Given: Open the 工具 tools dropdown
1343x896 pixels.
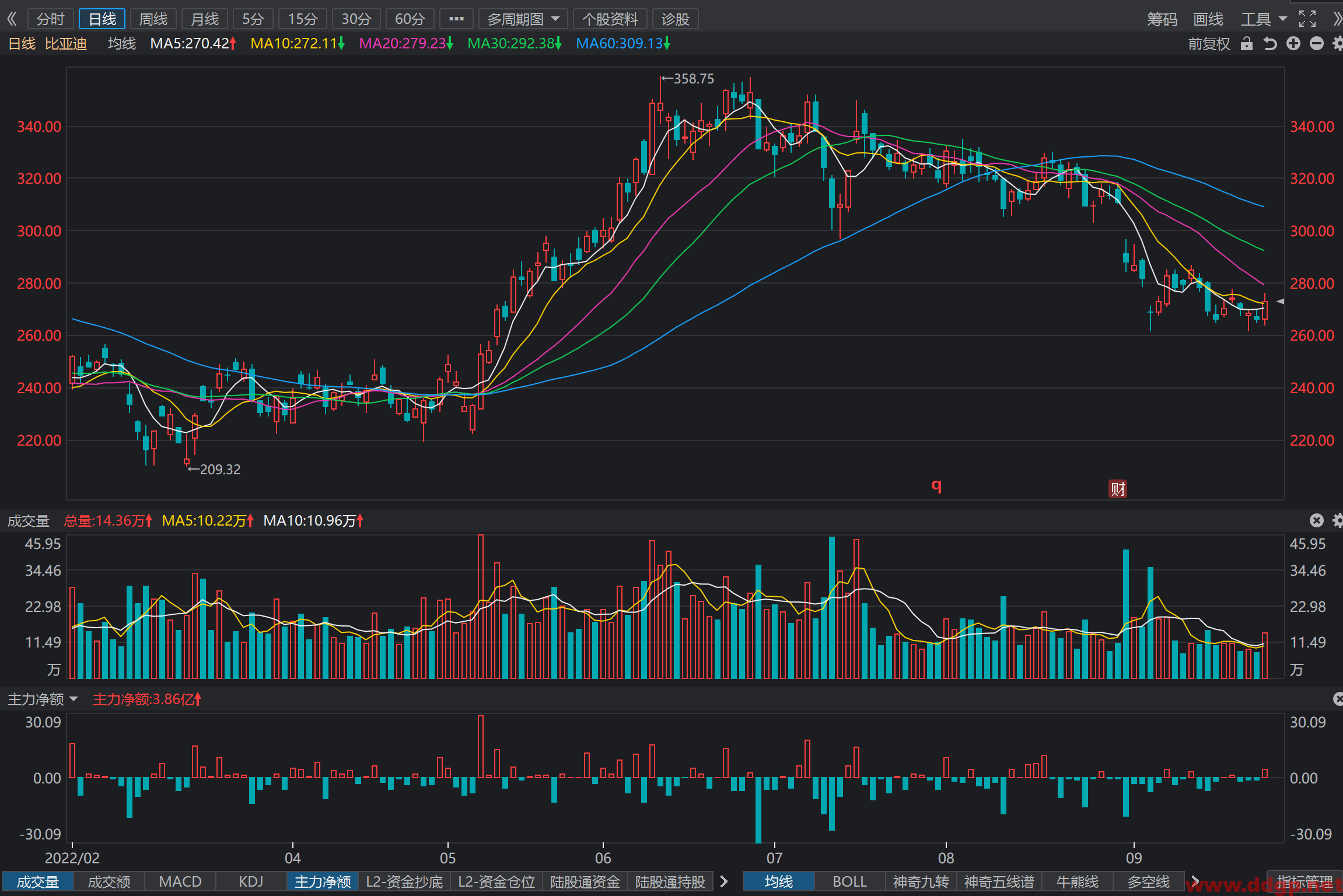Looking at the screenshot, I should [x=1264, y=19].
